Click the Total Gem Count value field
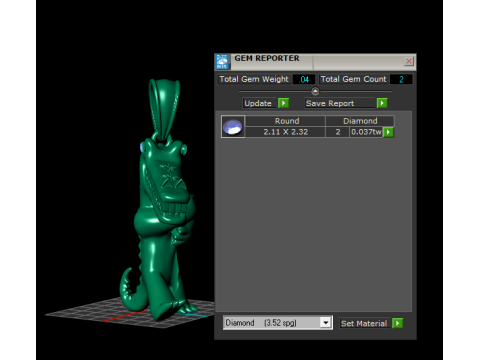This screenshot has width=480, height=360. point(401,79)
